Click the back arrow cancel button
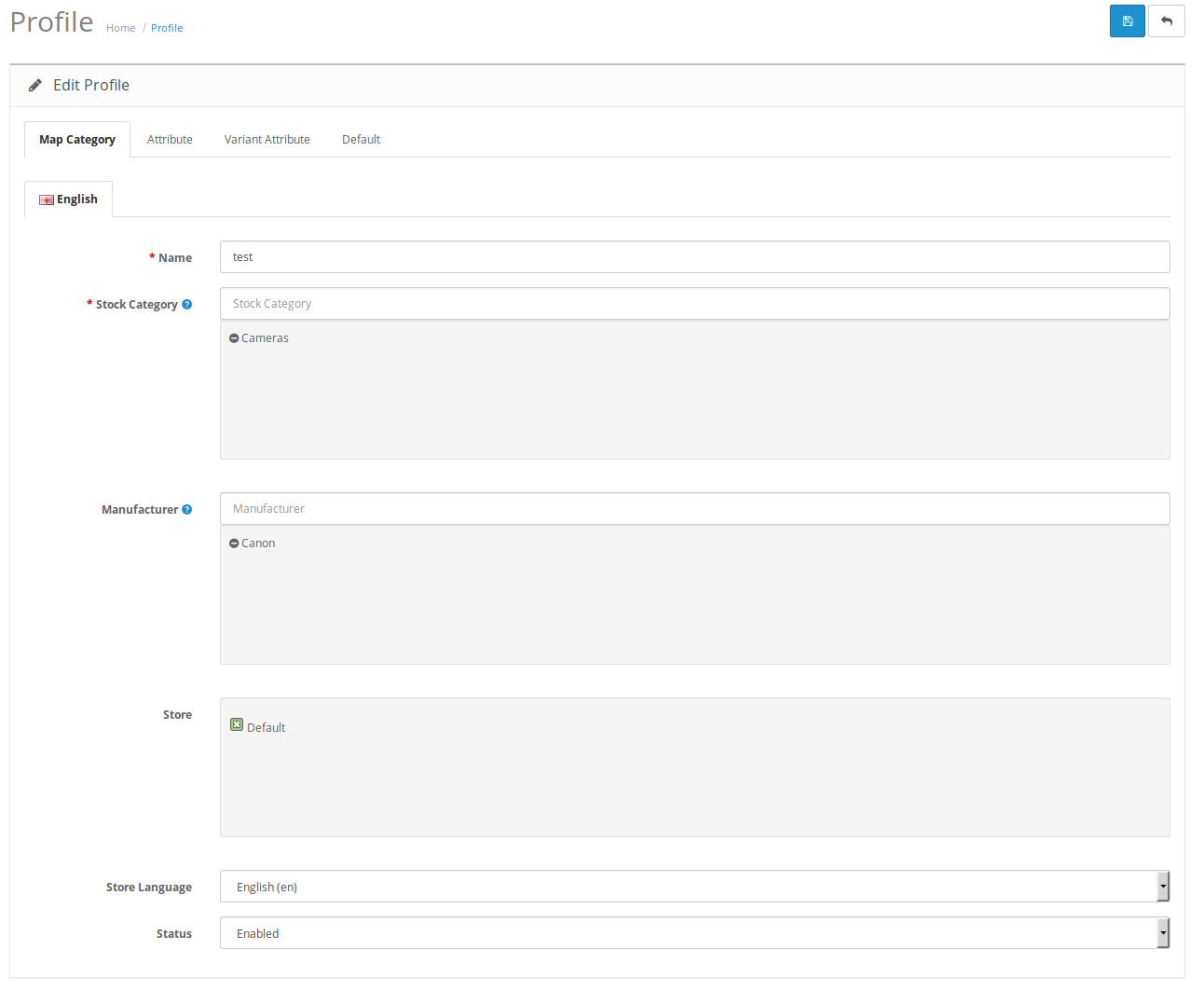Image resolution: width=1204 pixels, height=991 pixels. [1166, 21]
